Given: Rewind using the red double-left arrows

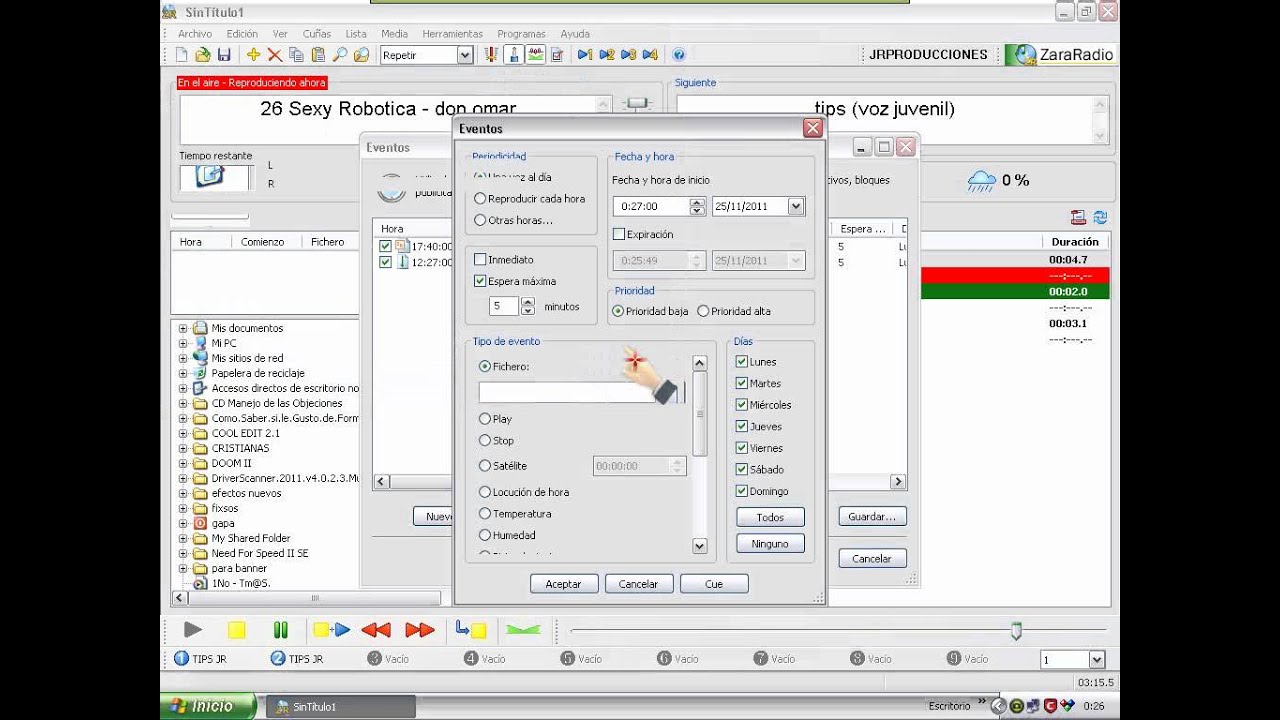Looking at the screenshot, I should tap(376, 630).
